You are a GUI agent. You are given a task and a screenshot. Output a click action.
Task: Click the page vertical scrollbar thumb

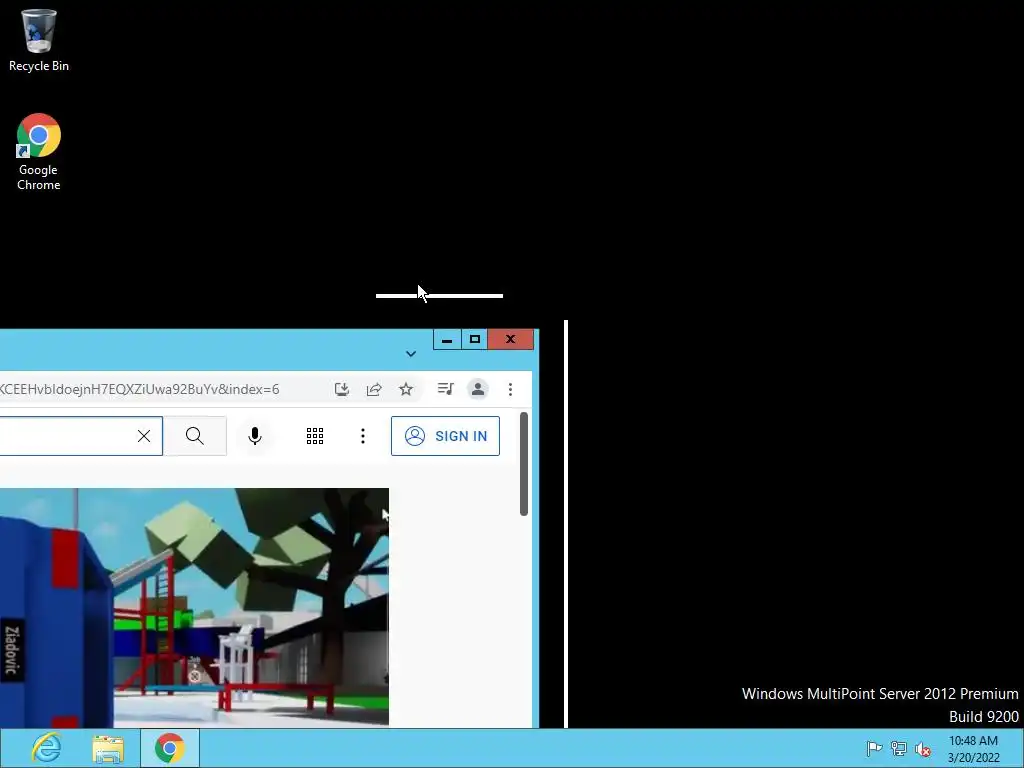(524, 464)
